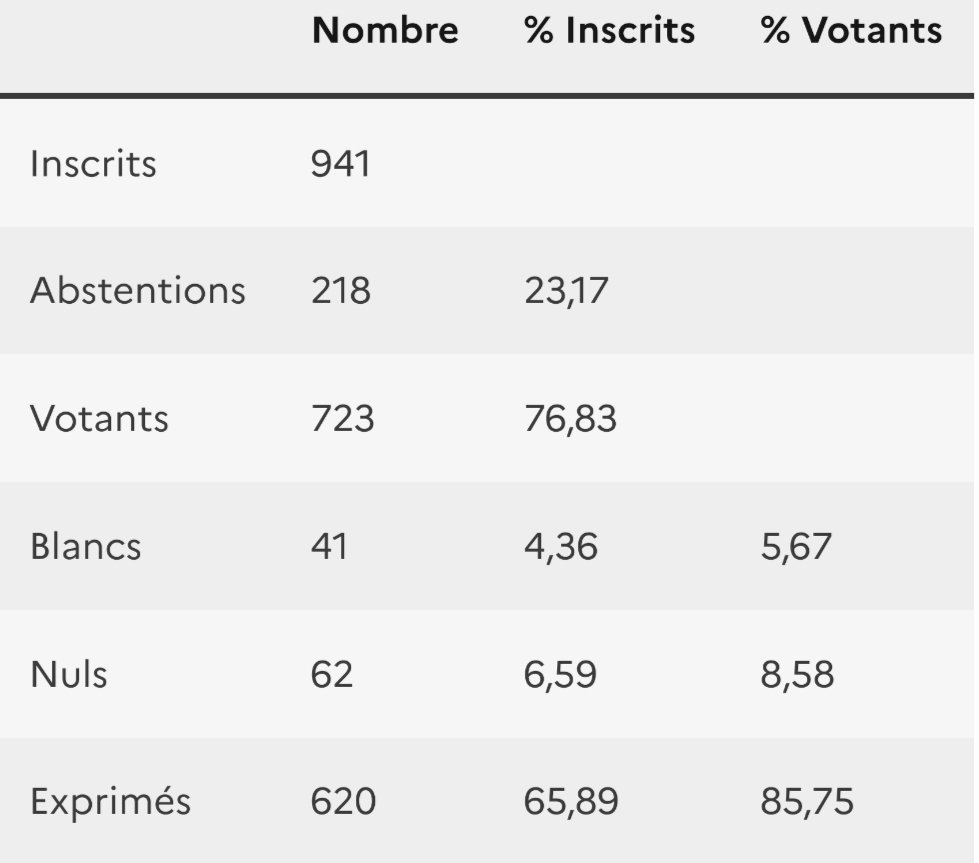Click the Votants count 723
The width and height of the screenshot is (979, 863).
pos(342,418)
